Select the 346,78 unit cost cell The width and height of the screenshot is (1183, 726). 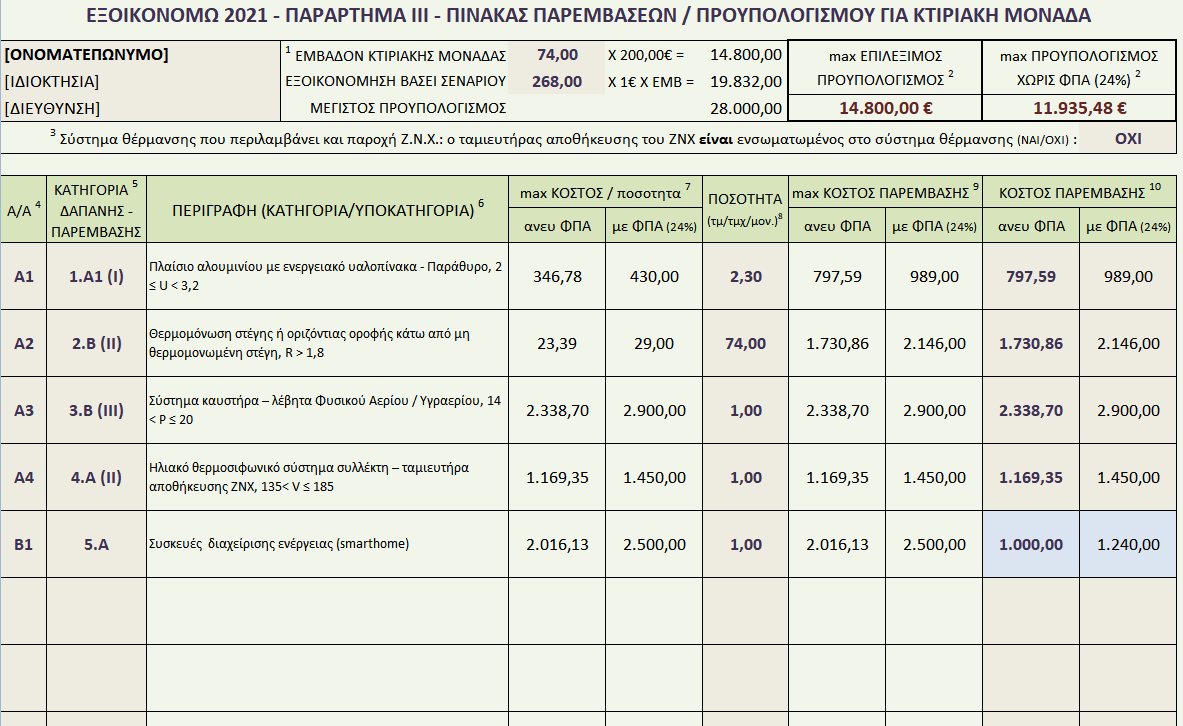click(557, 276)
